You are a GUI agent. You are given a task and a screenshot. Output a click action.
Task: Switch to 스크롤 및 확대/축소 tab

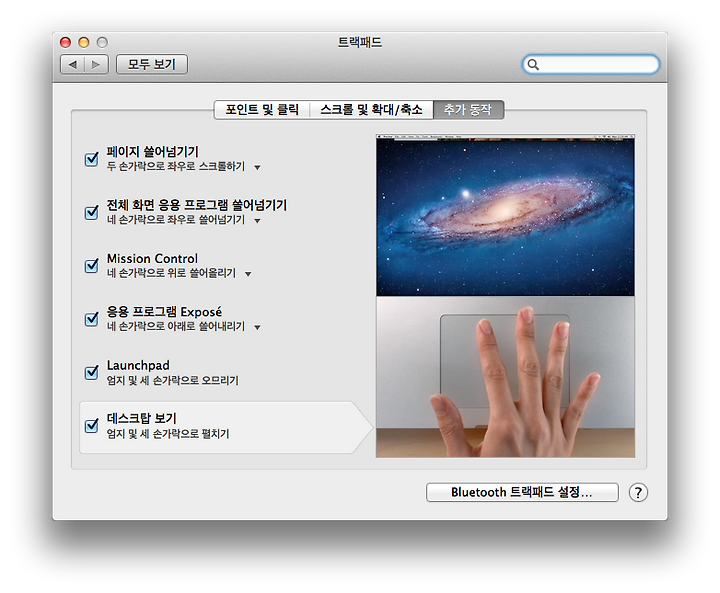pos(371,110)
